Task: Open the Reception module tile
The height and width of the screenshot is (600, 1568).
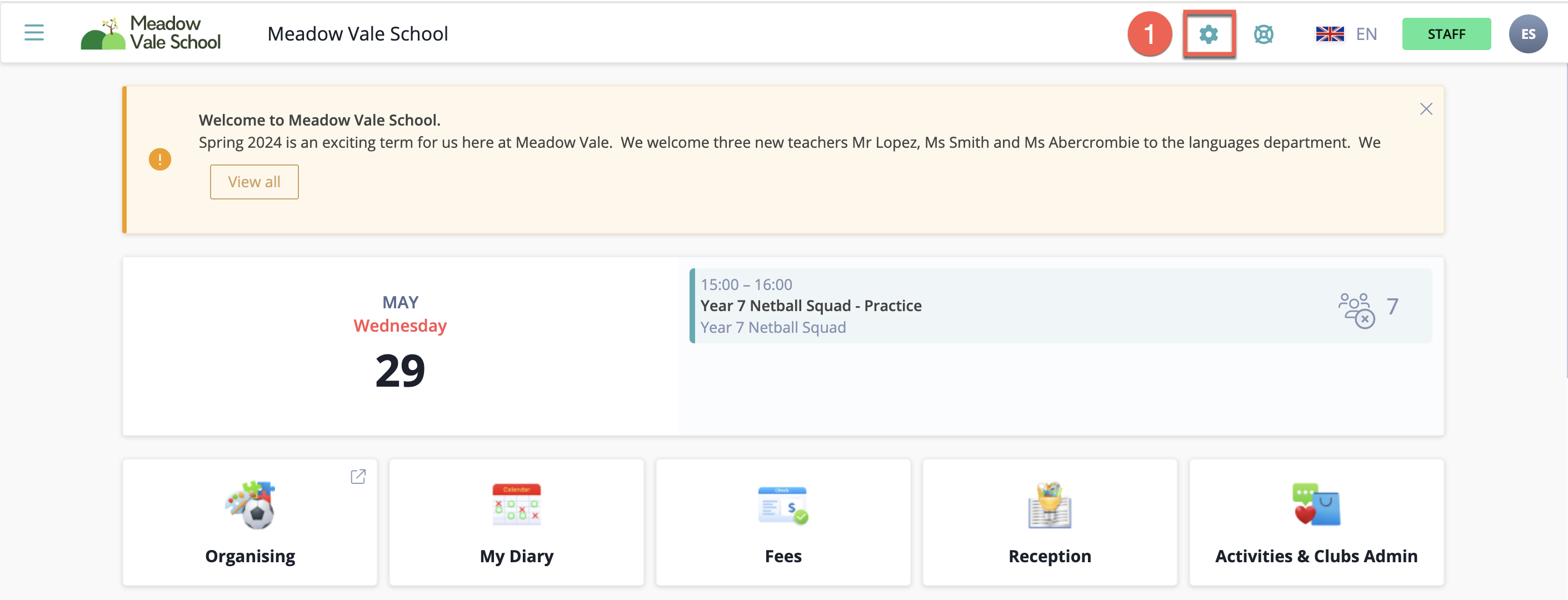Action: [x=1050, y=523]
